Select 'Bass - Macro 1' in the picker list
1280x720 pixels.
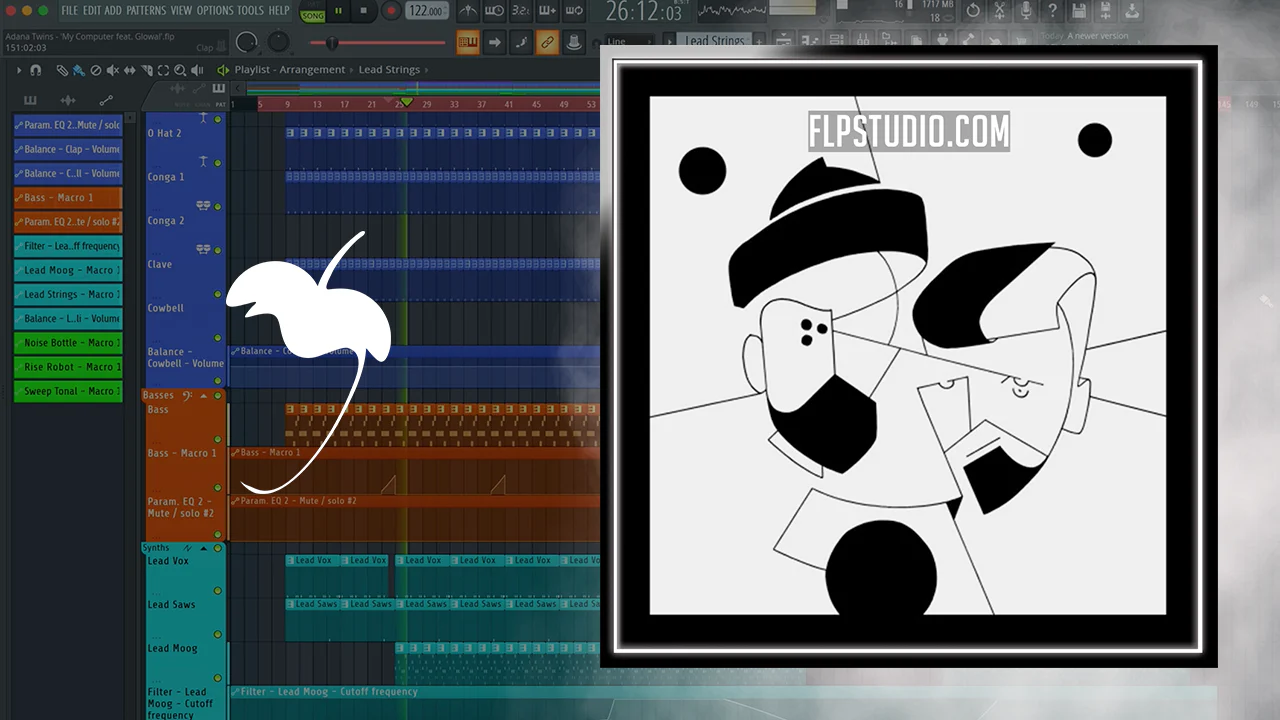pyautogui.click(x=68, y=198)
